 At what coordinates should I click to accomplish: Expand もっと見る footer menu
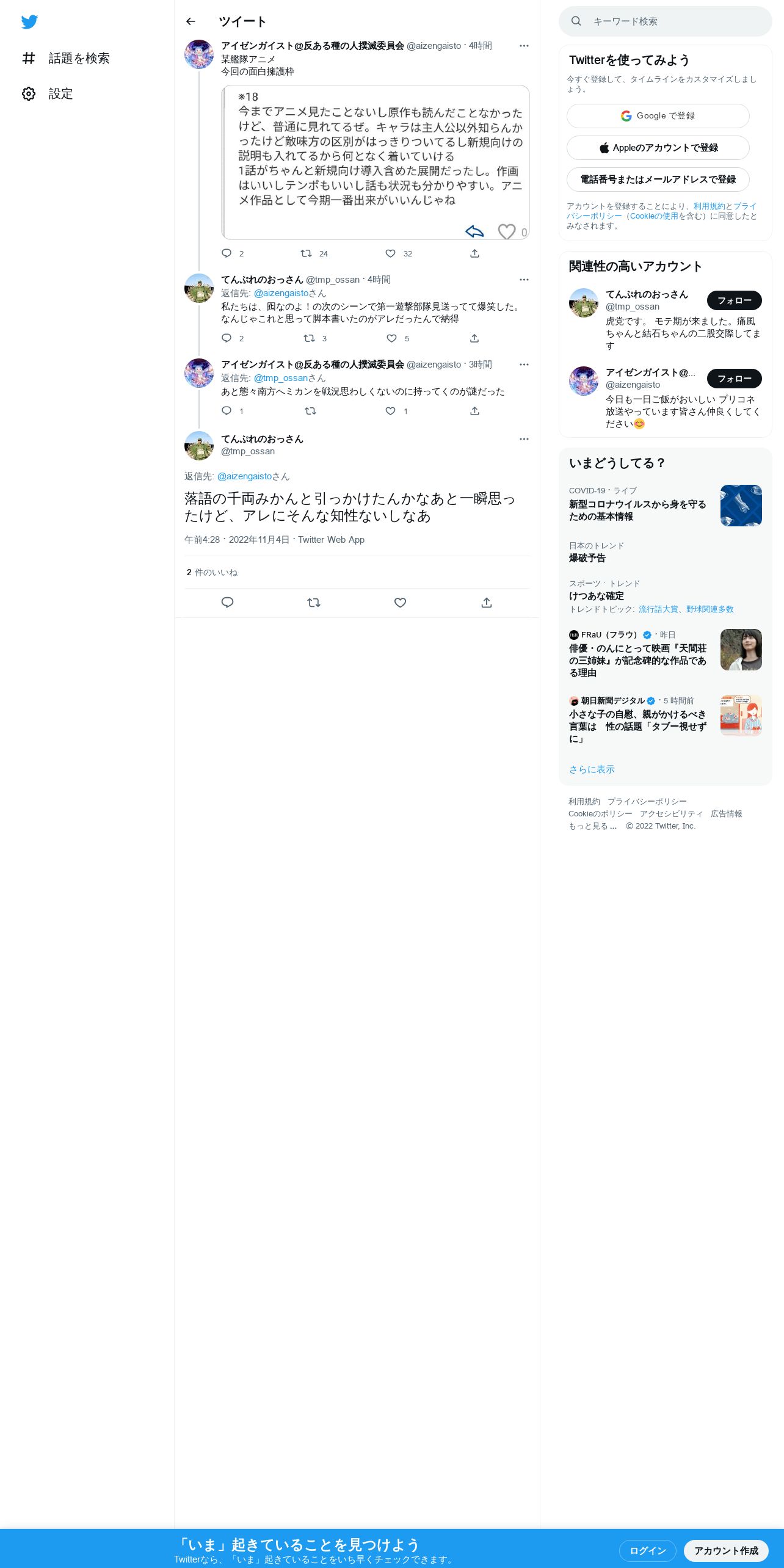click(592, 826)
